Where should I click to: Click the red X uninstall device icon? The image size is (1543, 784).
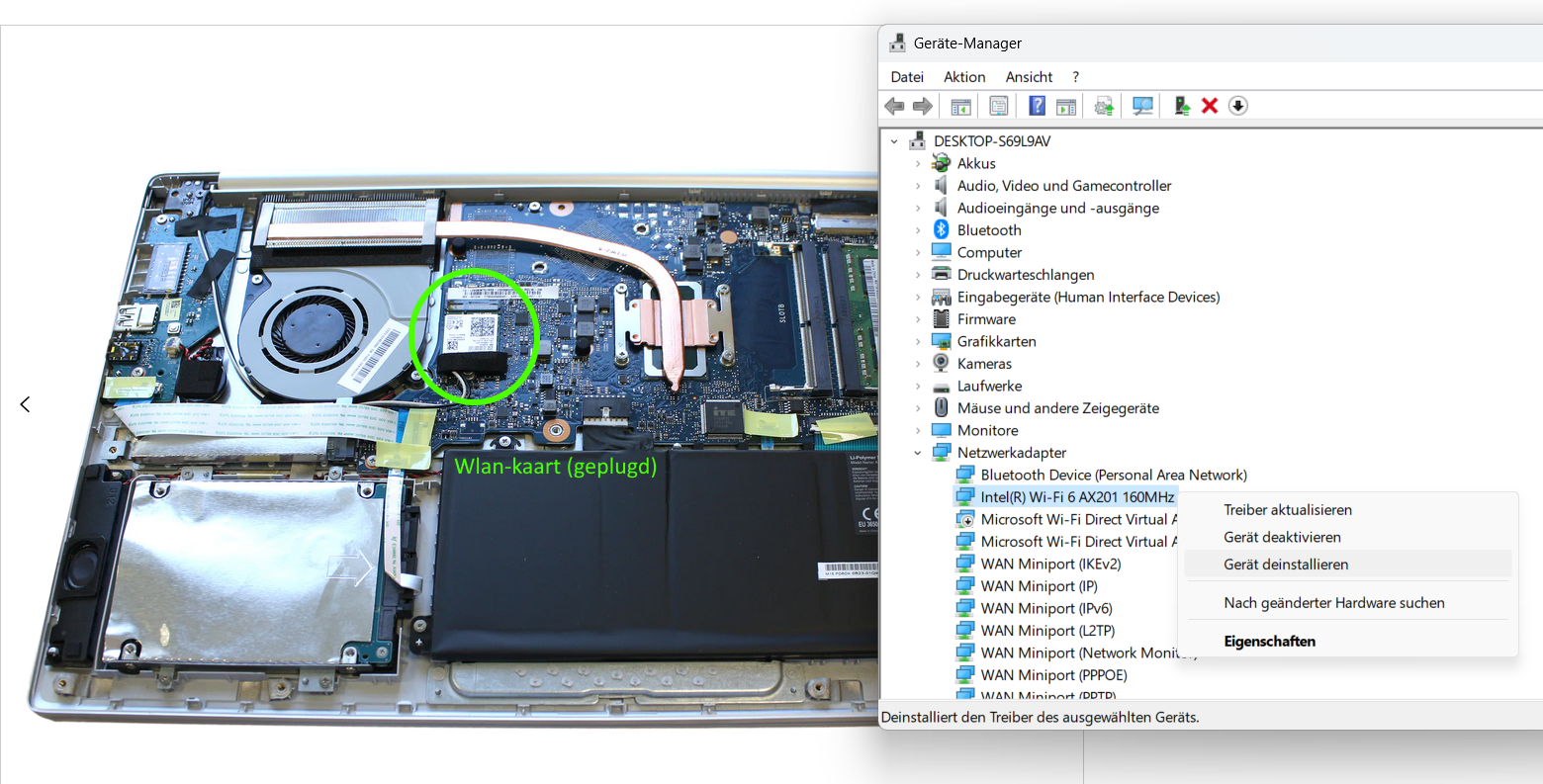[x=1209, y=106]
